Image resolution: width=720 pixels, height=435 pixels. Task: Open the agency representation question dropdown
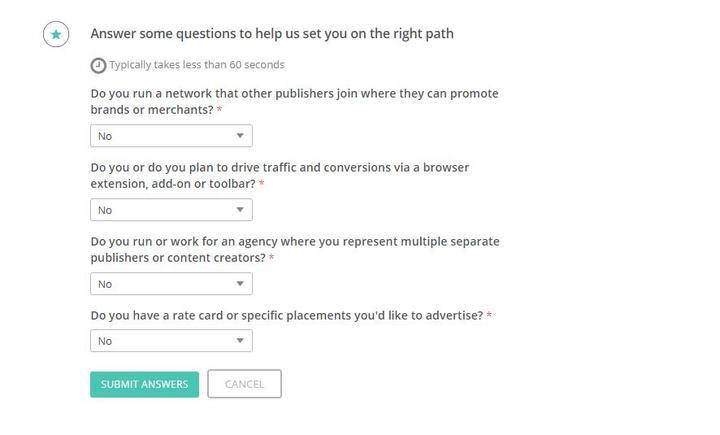pyautogui.click(x=171, y=284)
